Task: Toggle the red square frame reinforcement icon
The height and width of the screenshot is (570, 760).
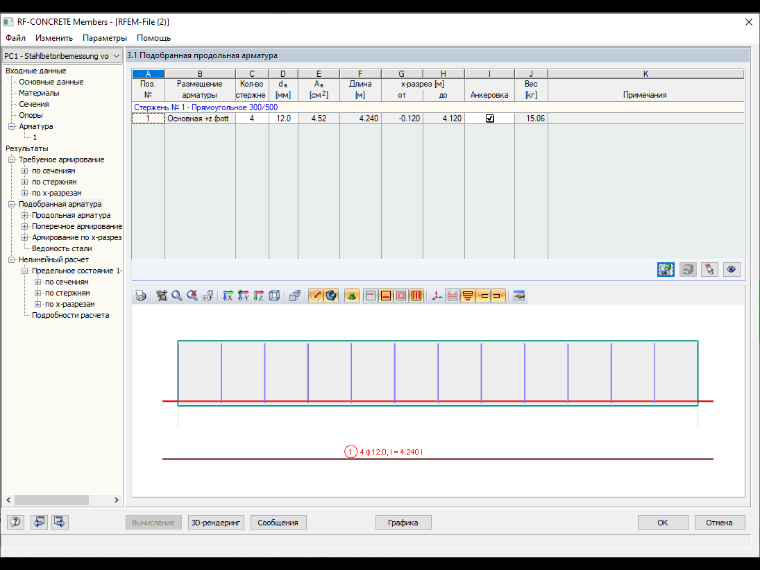Action: point(401,296)
